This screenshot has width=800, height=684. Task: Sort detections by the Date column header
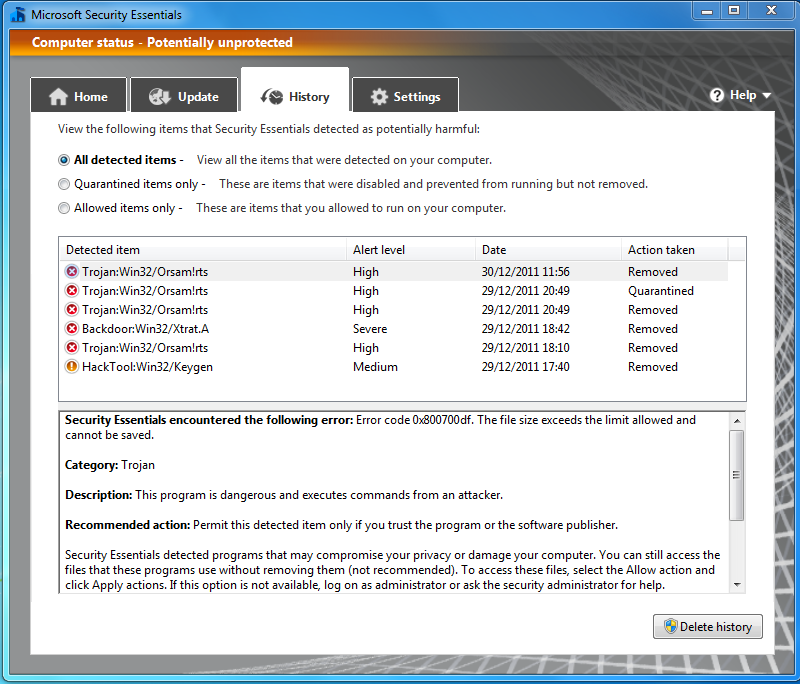[x=494, y=250]
